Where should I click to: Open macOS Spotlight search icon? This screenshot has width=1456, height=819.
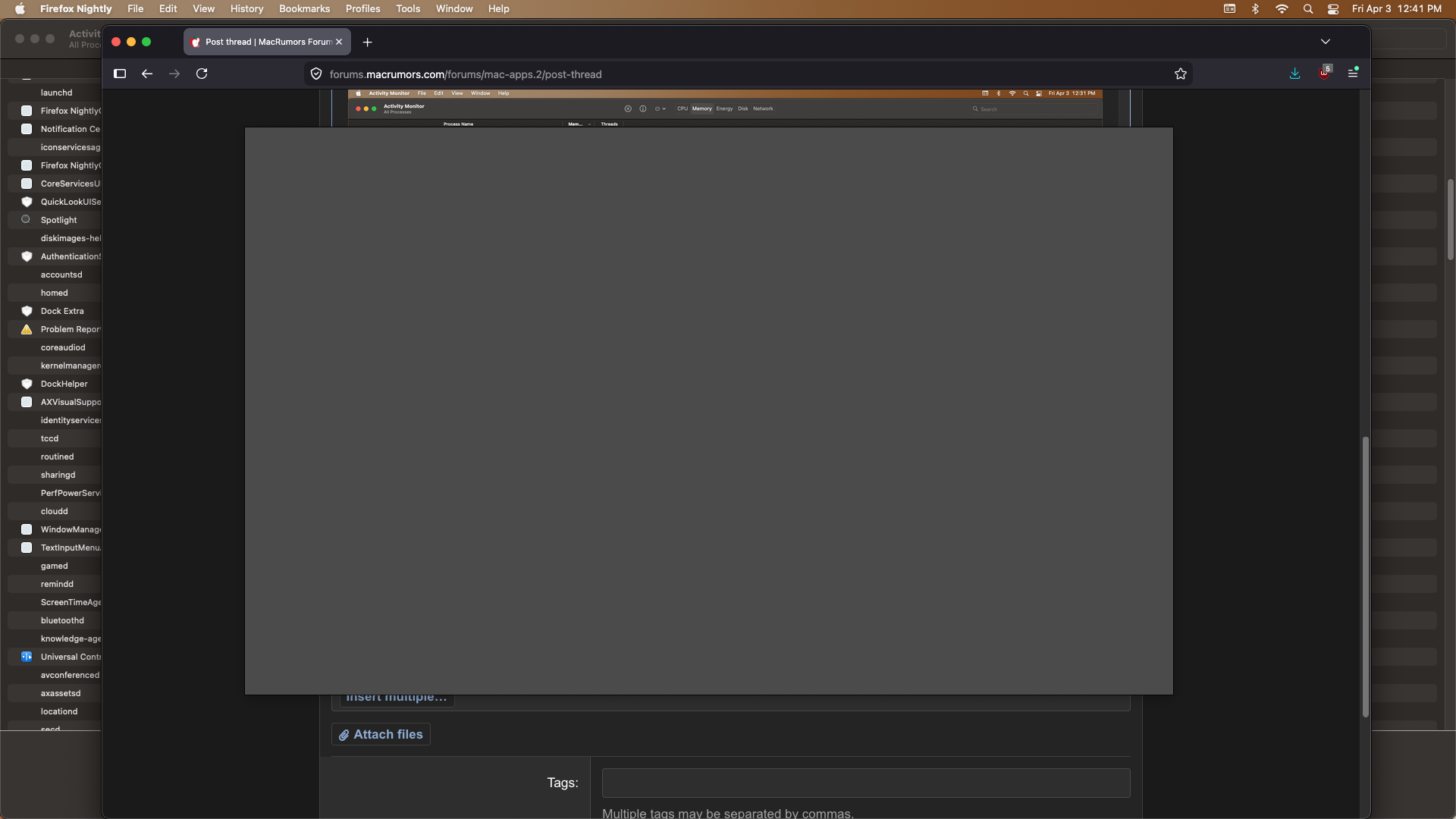click(x=1308, y=9)
